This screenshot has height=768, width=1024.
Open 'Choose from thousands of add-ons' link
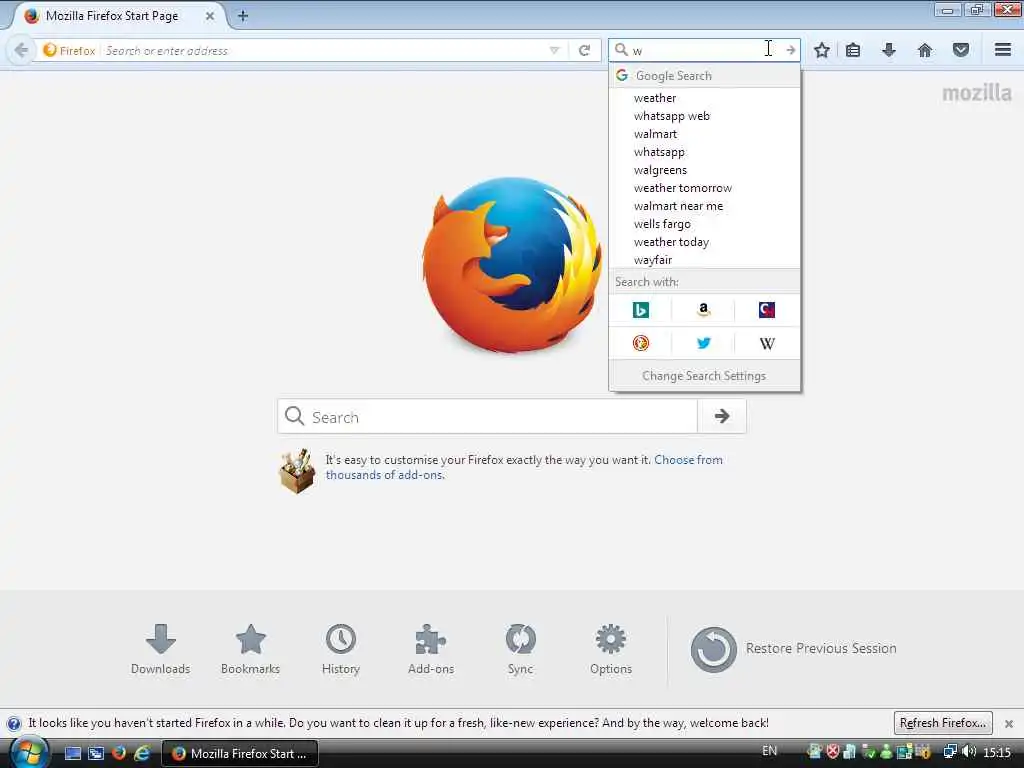point(524,468)
